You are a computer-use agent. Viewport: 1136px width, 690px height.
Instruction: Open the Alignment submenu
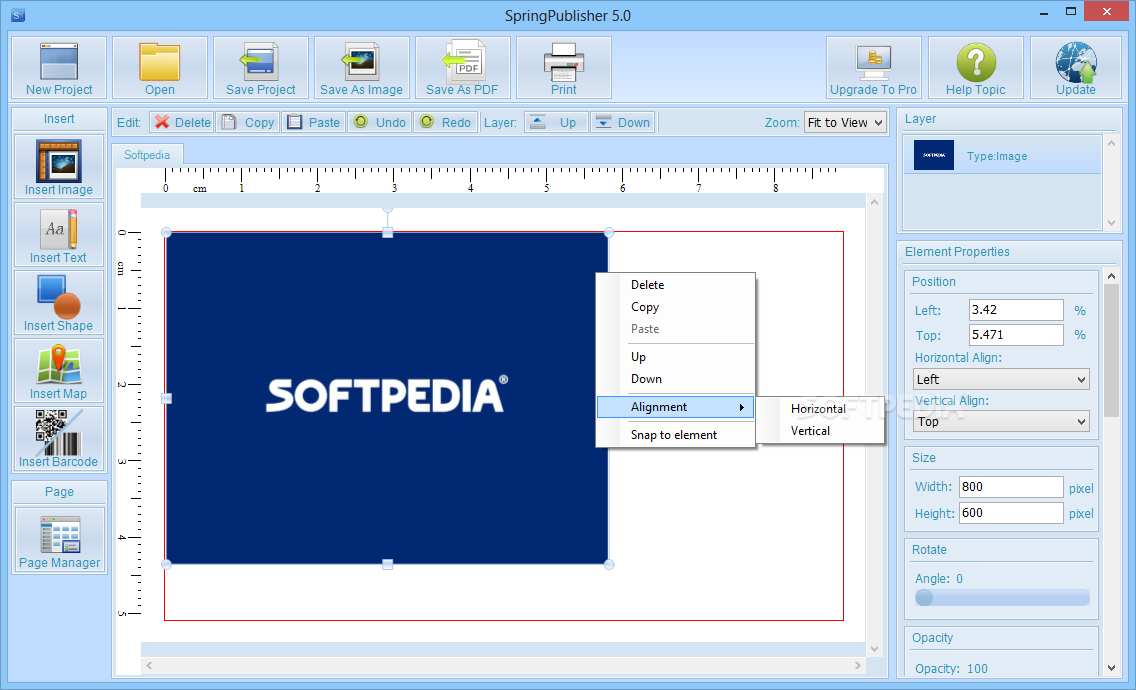(x=675, y=407)
